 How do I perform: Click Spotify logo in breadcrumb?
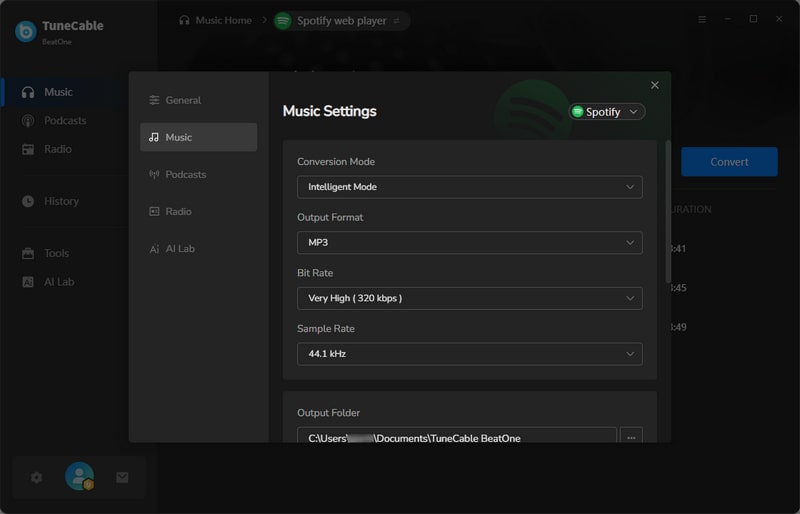coord(283,20)
